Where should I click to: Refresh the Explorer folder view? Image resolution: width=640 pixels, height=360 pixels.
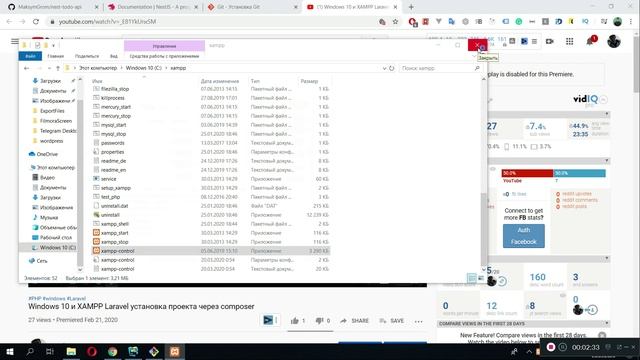click(392, 68)
